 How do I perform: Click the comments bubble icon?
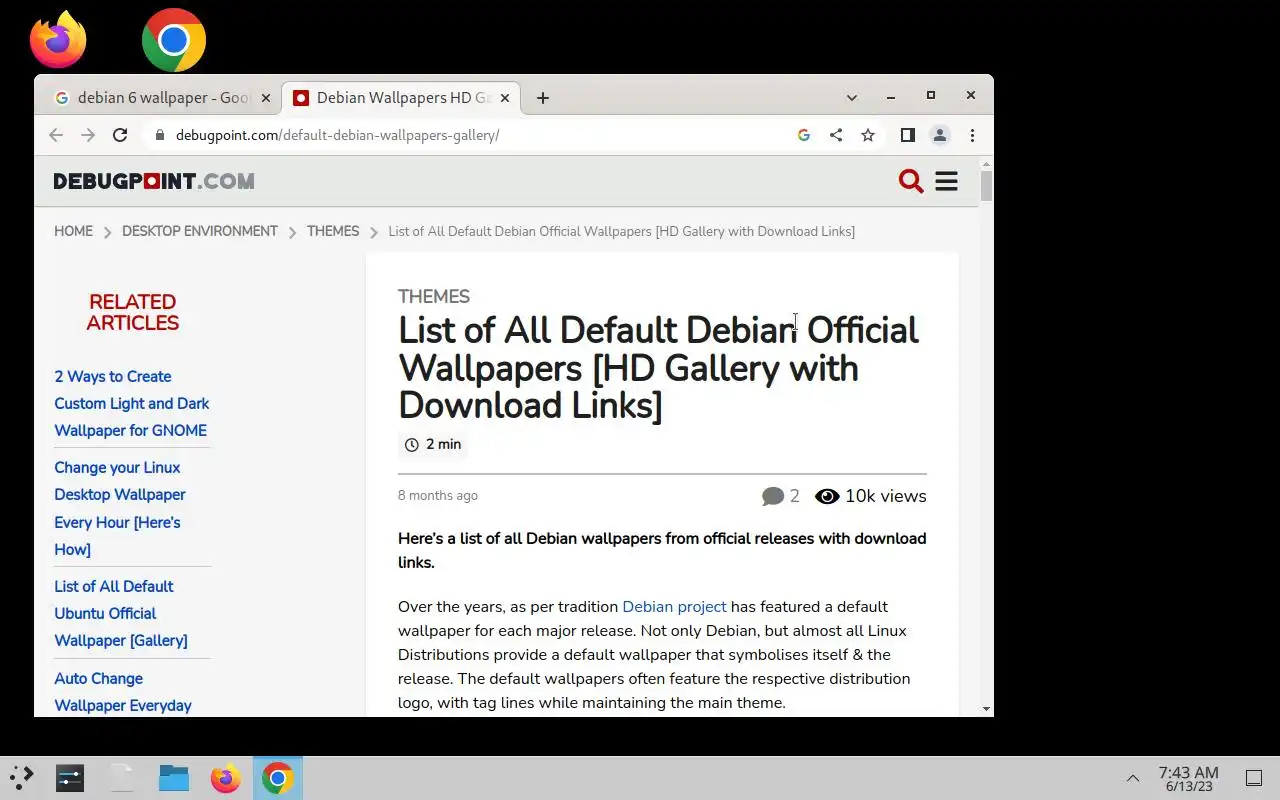[x=773, y=496]
